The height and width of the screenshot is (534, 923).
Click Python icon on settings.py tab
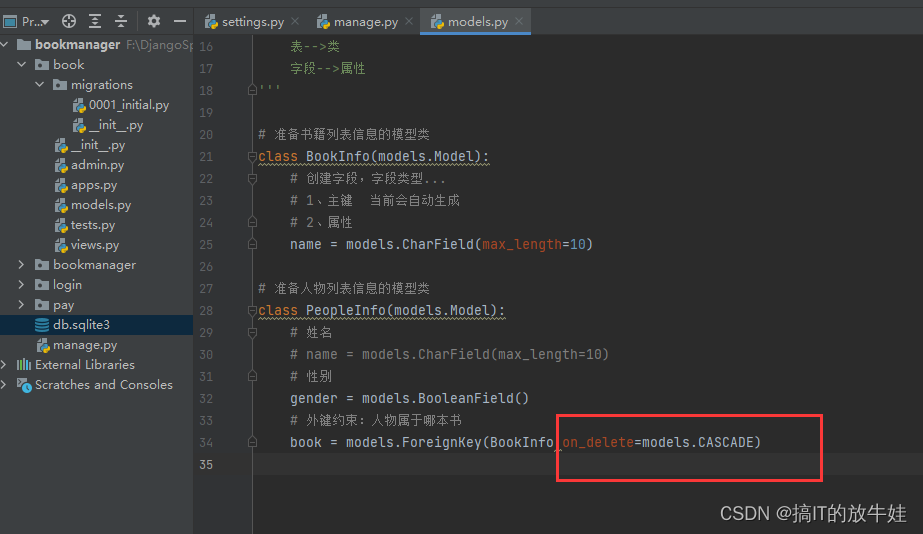point(211,22)
